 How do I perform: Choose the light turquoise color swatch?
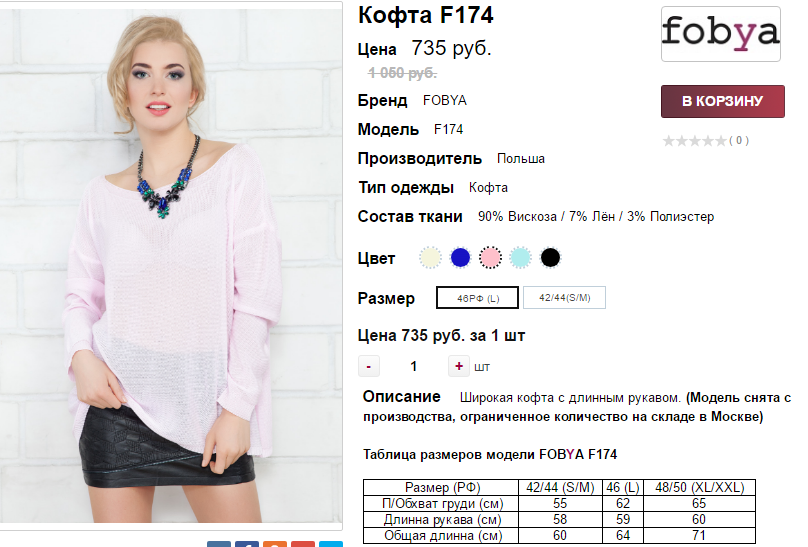(520, 258)
